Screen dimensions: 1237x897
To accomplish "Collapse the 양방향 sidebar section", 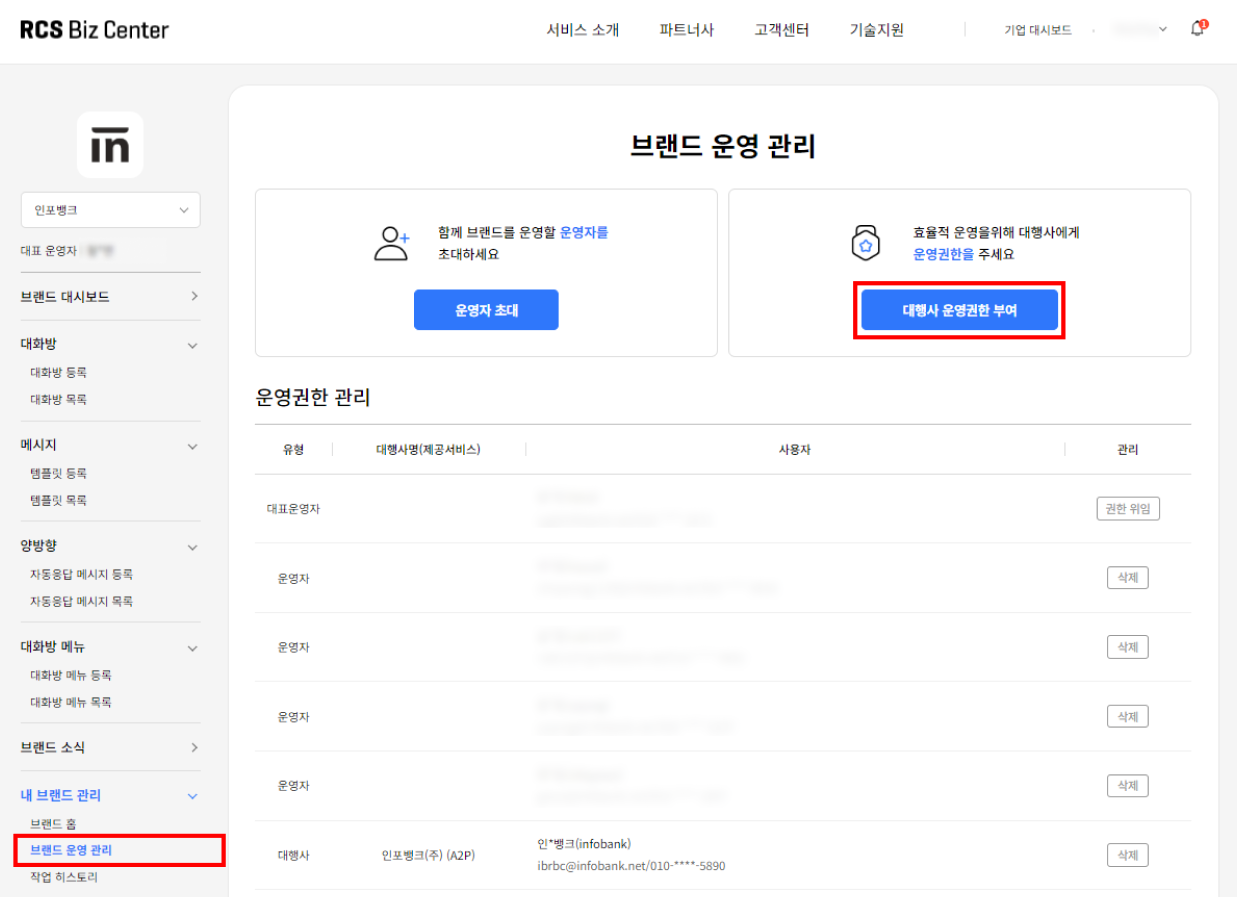I will pos(192,546).
